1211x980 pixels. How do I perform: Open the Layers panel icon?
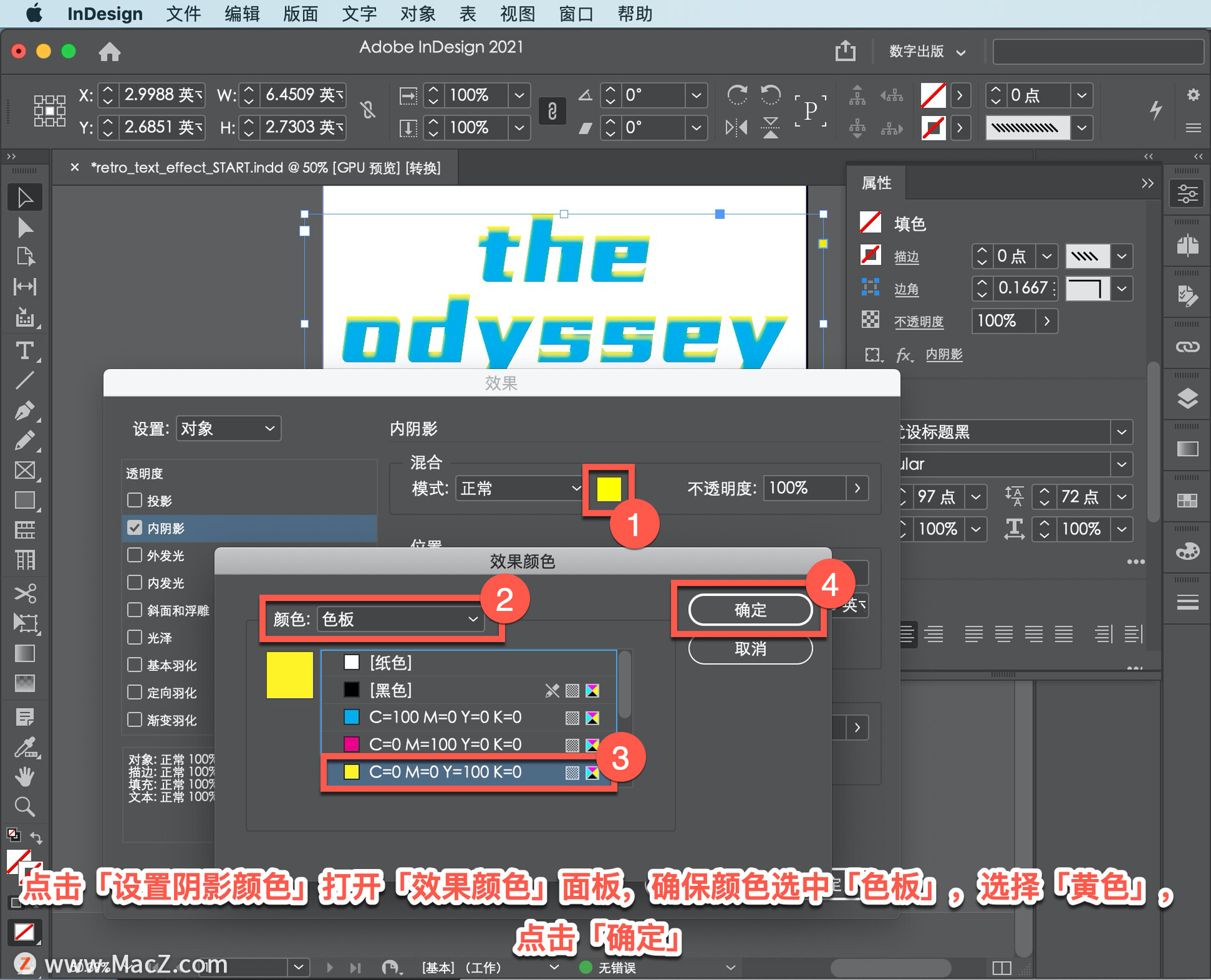click(1187, 399)
